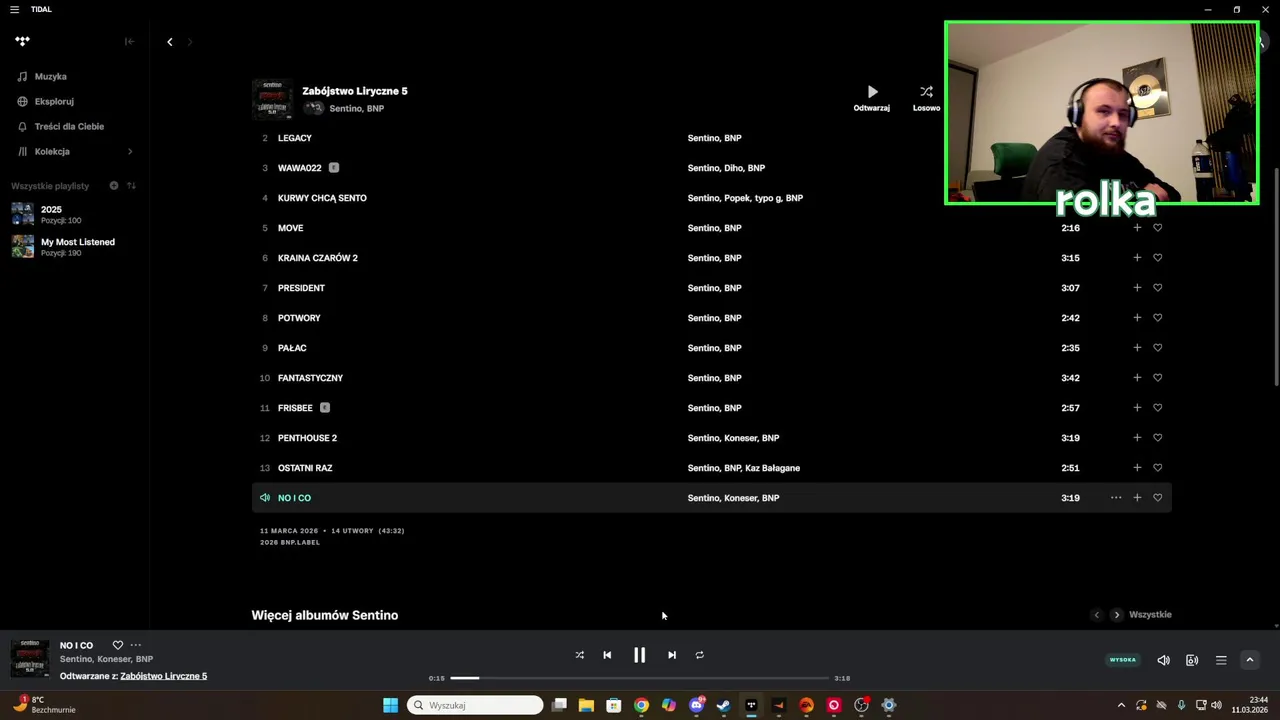Favorite the PENTHOUSE 2 track
Image resolution: width=1280 pixels, height=720 pixels.
click(x=1158, y=438)
